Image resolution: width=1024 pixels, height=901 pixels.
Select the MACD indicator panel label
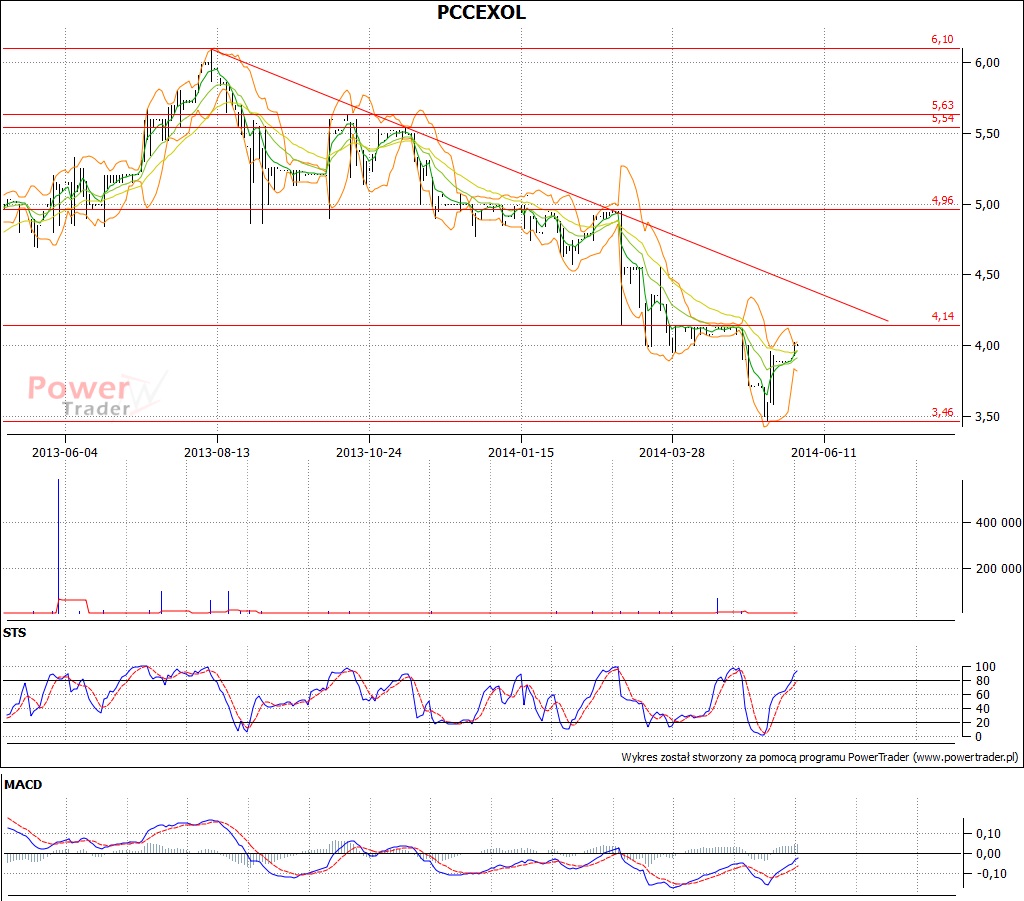point(23,785)
